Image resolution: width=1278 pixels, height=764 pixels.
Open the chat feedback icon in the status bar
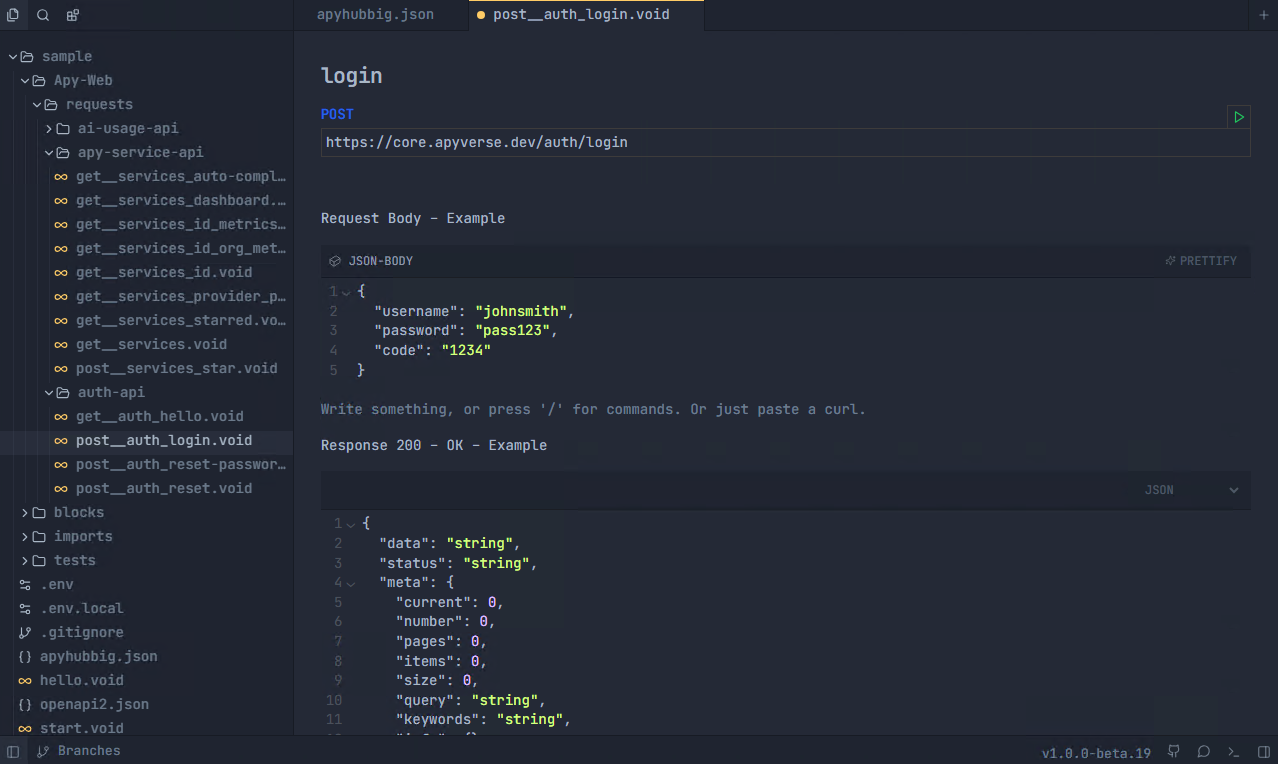click(1204, 752)
